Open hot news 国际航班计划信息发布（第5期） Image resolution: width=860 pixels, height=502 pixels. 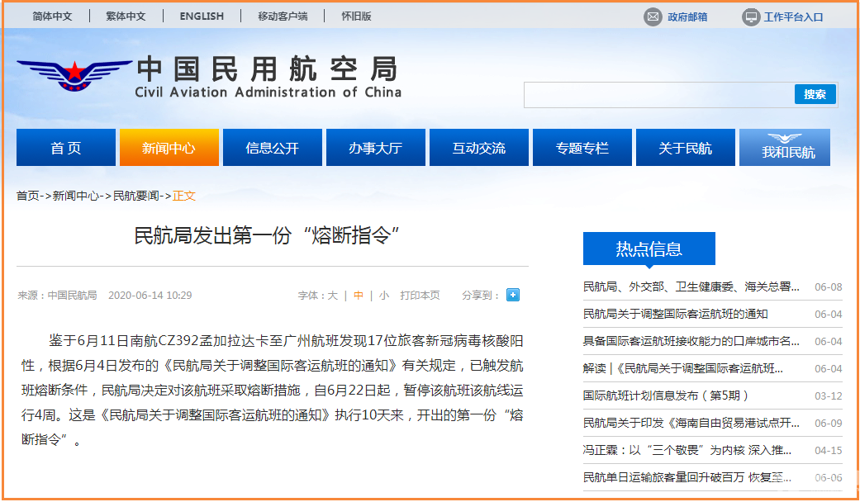point(665,396)
